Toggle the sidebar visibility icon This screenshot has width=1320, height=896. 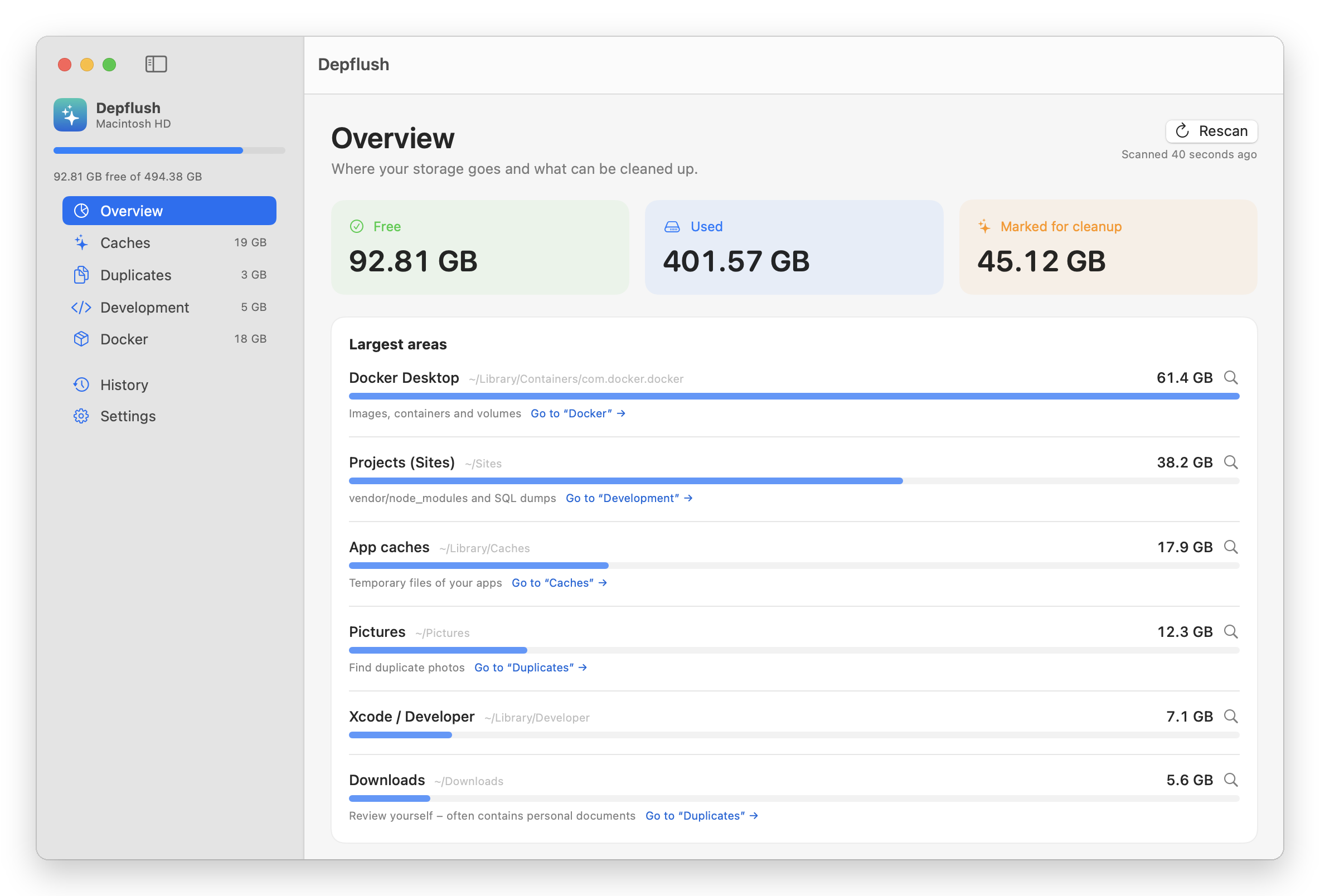click(156, 64)
